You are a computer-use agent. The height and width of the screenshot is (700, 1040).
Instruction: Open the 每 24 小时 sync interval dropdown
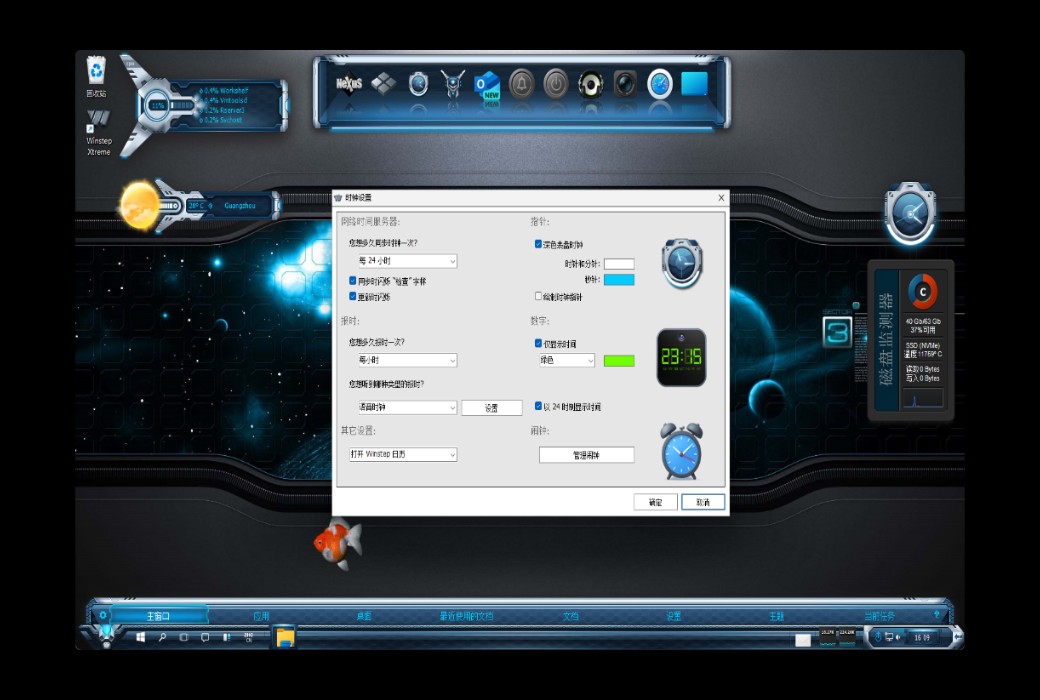click(407, 261)
